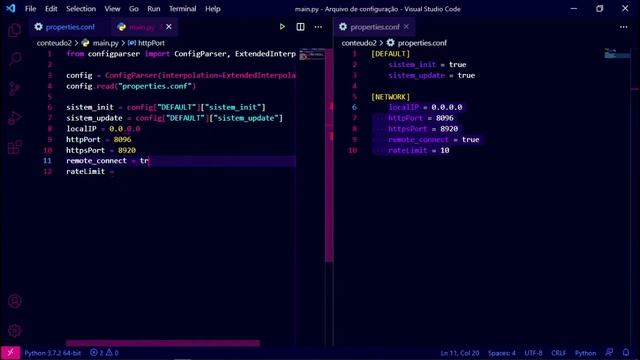Click [DEFAULT] section header in properties.conf
Screen dimensions: 640x360
point(391,53)
